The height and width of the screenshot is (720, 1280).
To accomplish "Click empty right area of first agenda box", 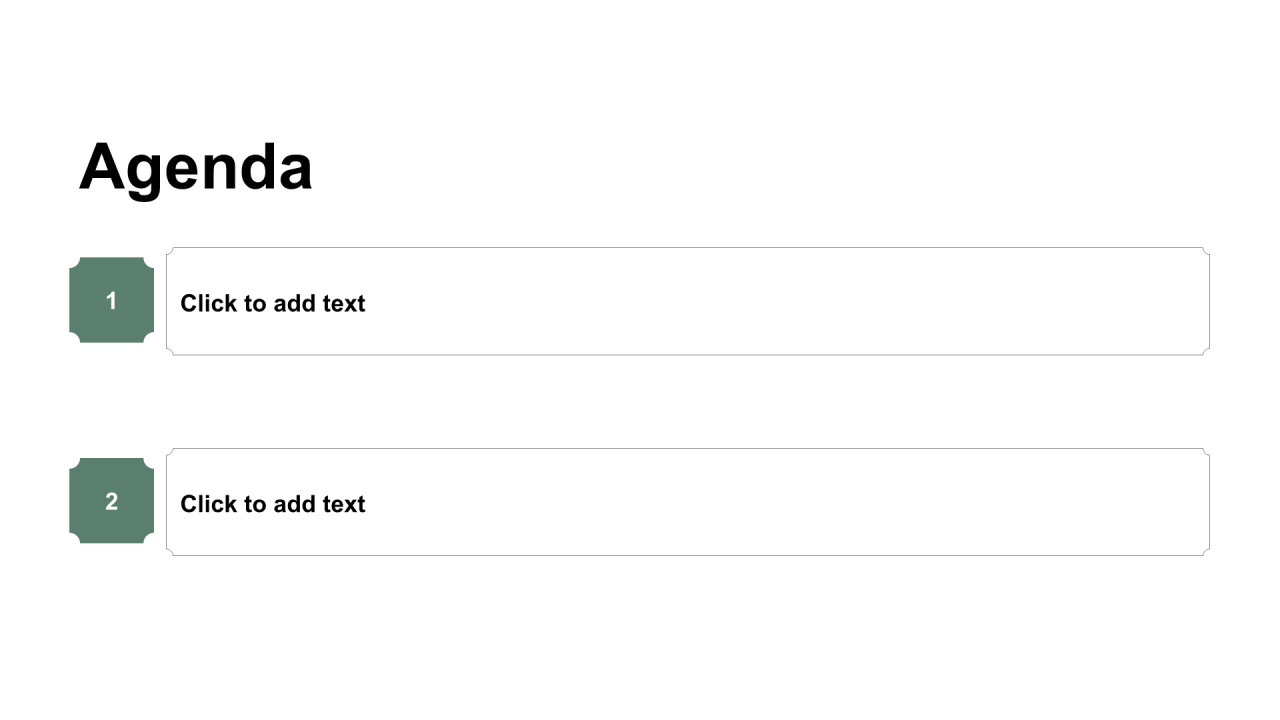I will 850,301.
